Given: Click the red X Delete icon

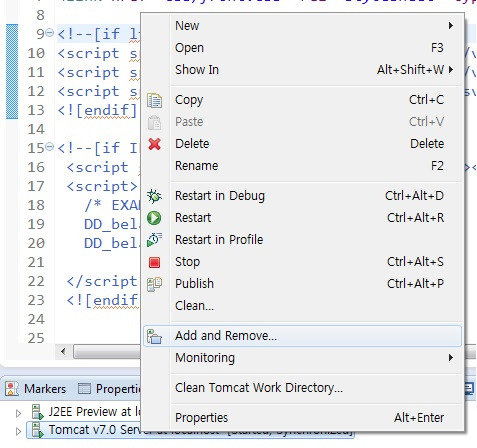Looking at the screenshot, I should (x=154, y=144).
